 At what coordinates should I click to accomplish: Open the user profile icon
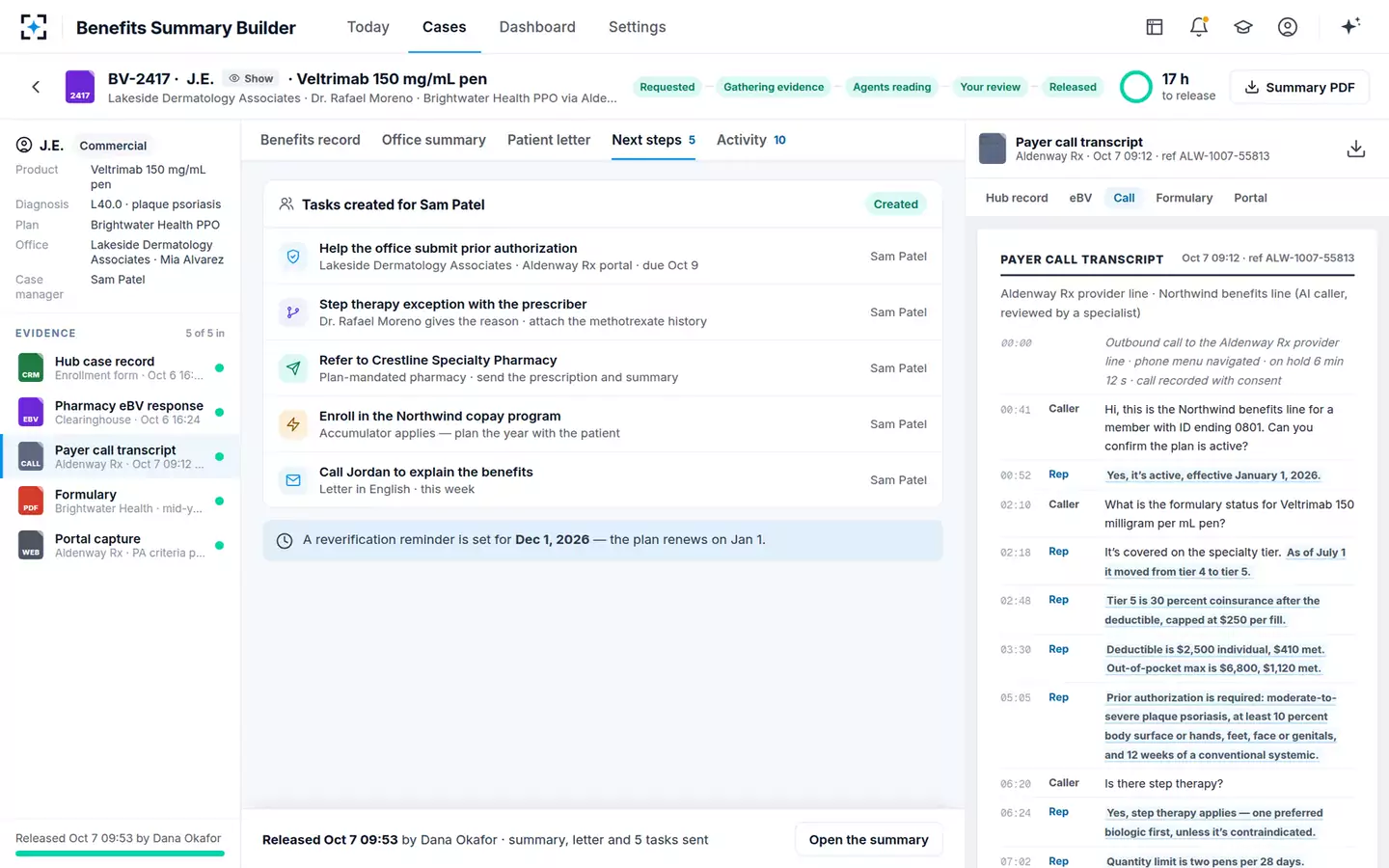(x=1288, y=27)
